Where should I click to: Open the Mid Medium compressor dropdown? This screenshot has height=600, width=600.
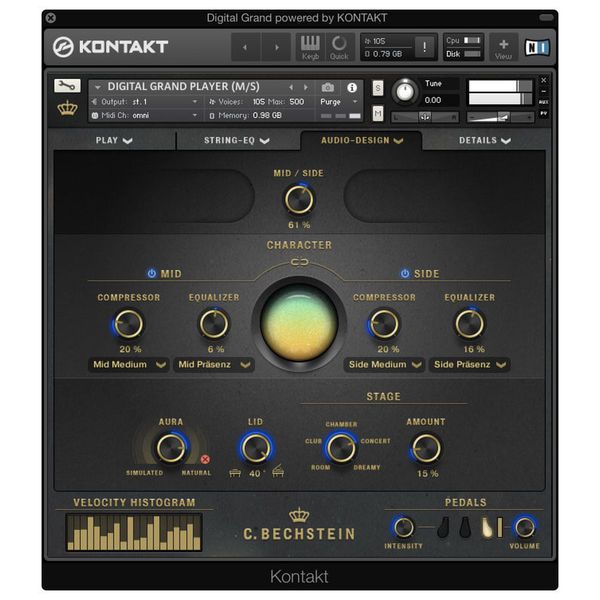[130, 365]
